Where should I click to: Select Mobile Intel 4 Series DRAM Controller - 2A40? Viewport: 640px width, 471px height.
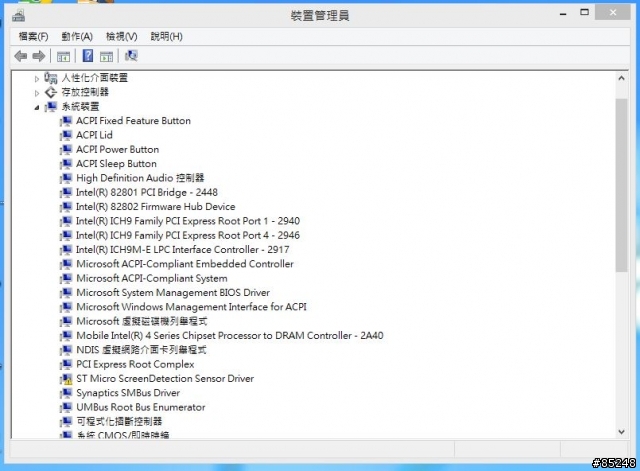(230, 335)
